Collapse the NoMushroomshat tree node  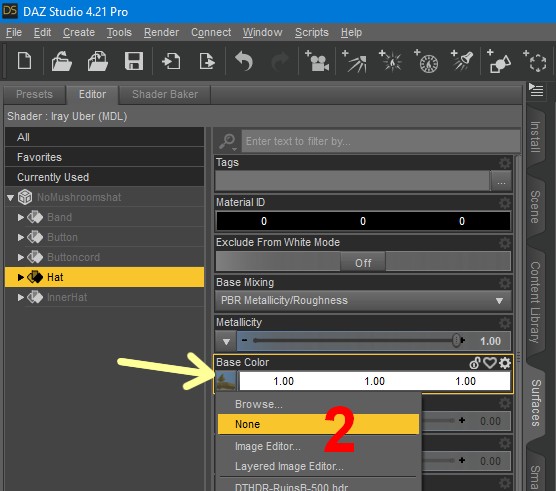[11, 197]
